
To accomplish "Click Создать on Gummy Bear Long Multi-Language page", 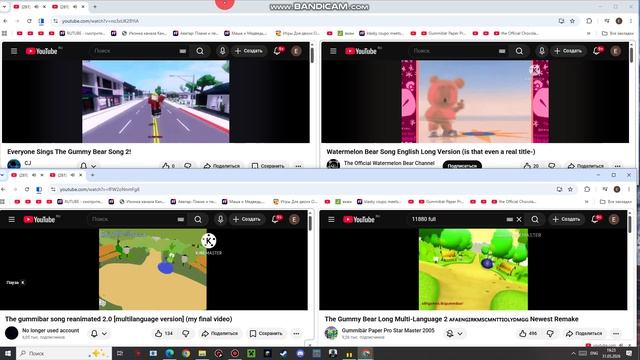I will pos(566,220).
